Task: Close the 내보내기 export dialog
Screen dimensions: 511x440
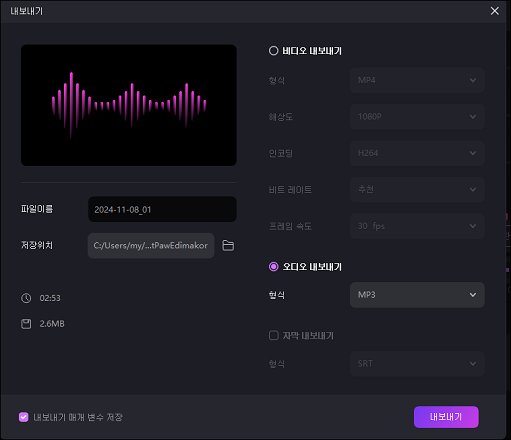Action: [x=495, y=11]
